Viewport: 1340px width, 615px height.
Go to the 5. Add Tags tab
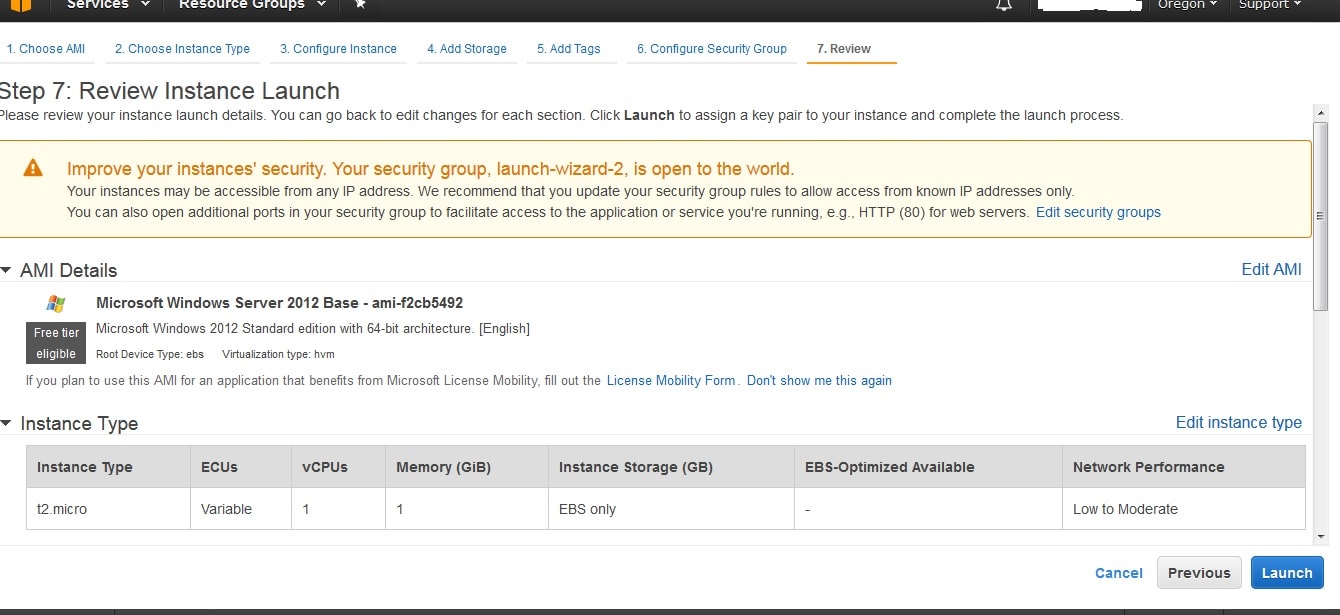pos(569,49)
